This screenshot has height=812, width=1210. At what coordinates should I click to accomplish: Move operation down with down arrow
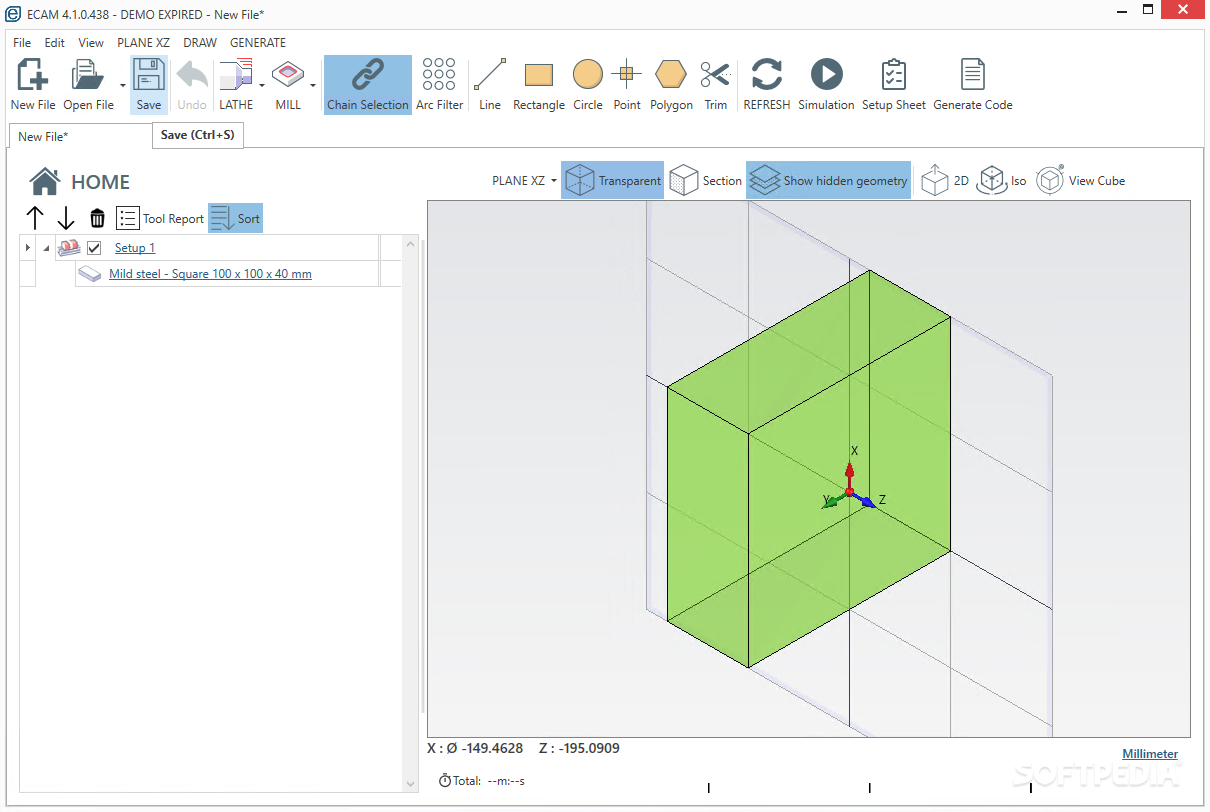click(66, 218)
